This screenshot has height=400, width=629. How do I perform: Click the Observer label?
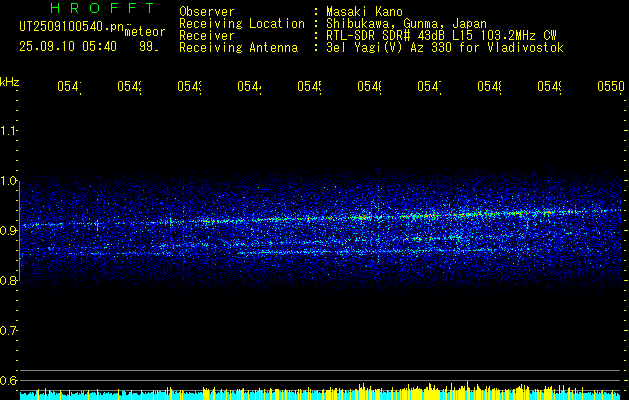point(207,12)
